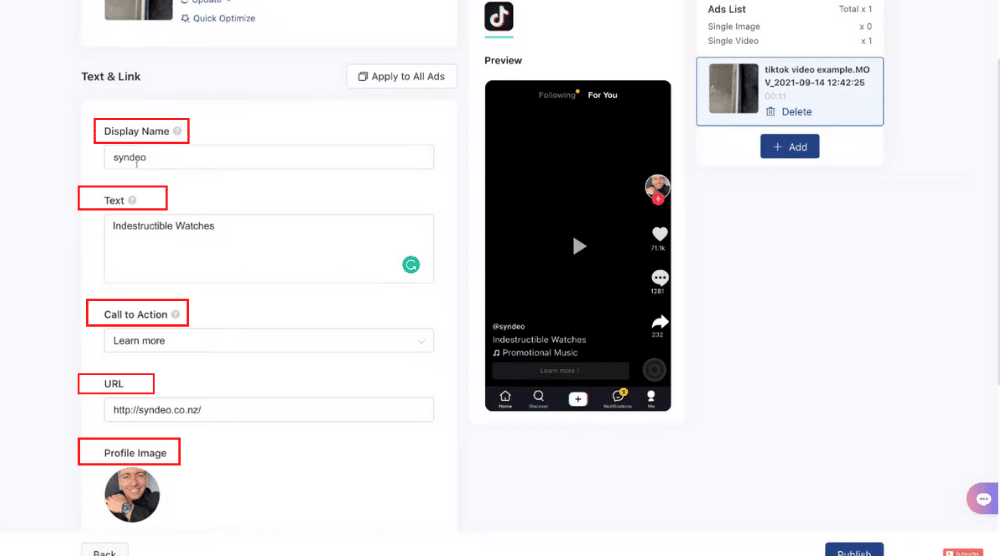Image resolution: width=1000 pixels, height=556 pixels.
Task: Click the Add button in Ads List
Action: click(790, 147)
